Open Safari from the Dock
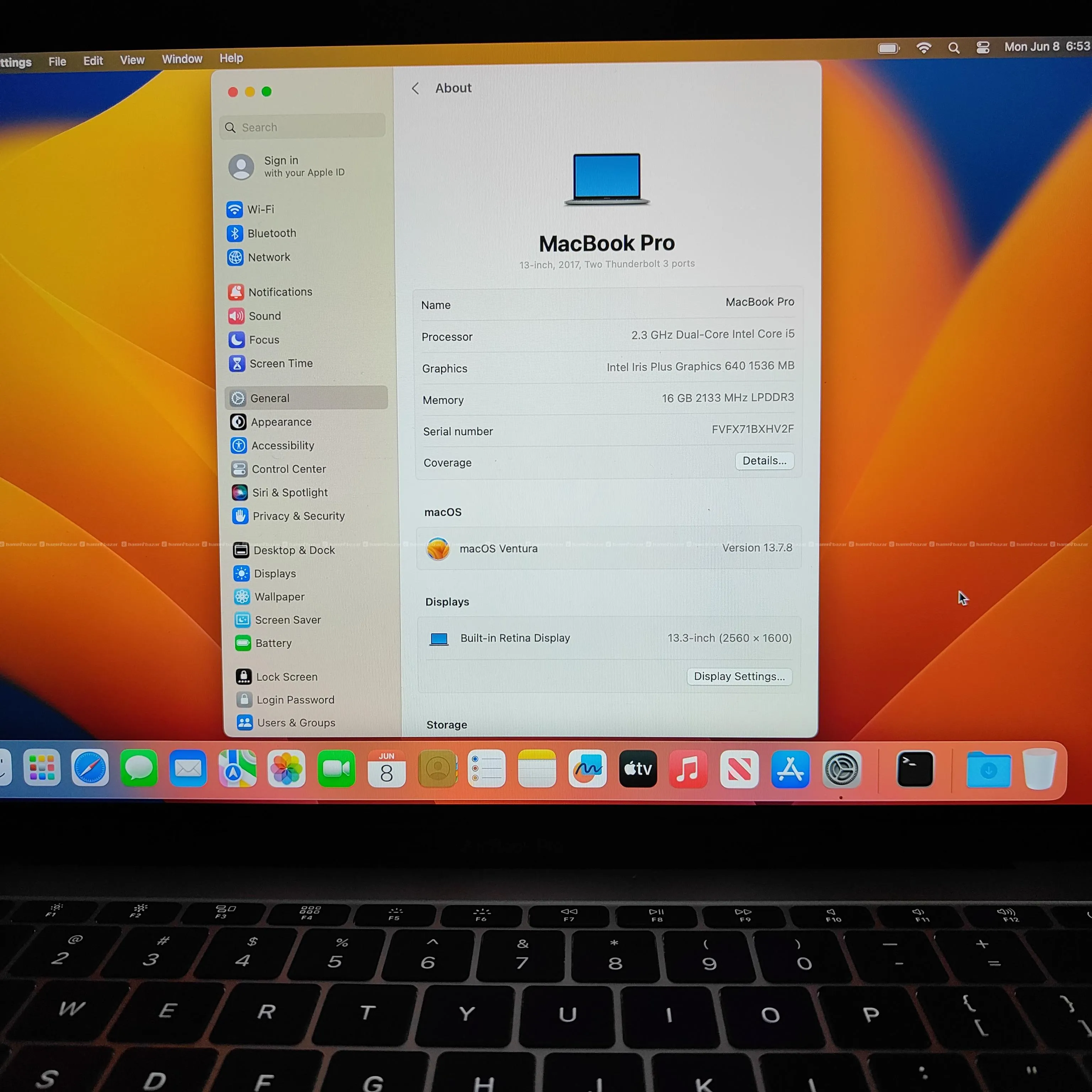 coord(90,768)
